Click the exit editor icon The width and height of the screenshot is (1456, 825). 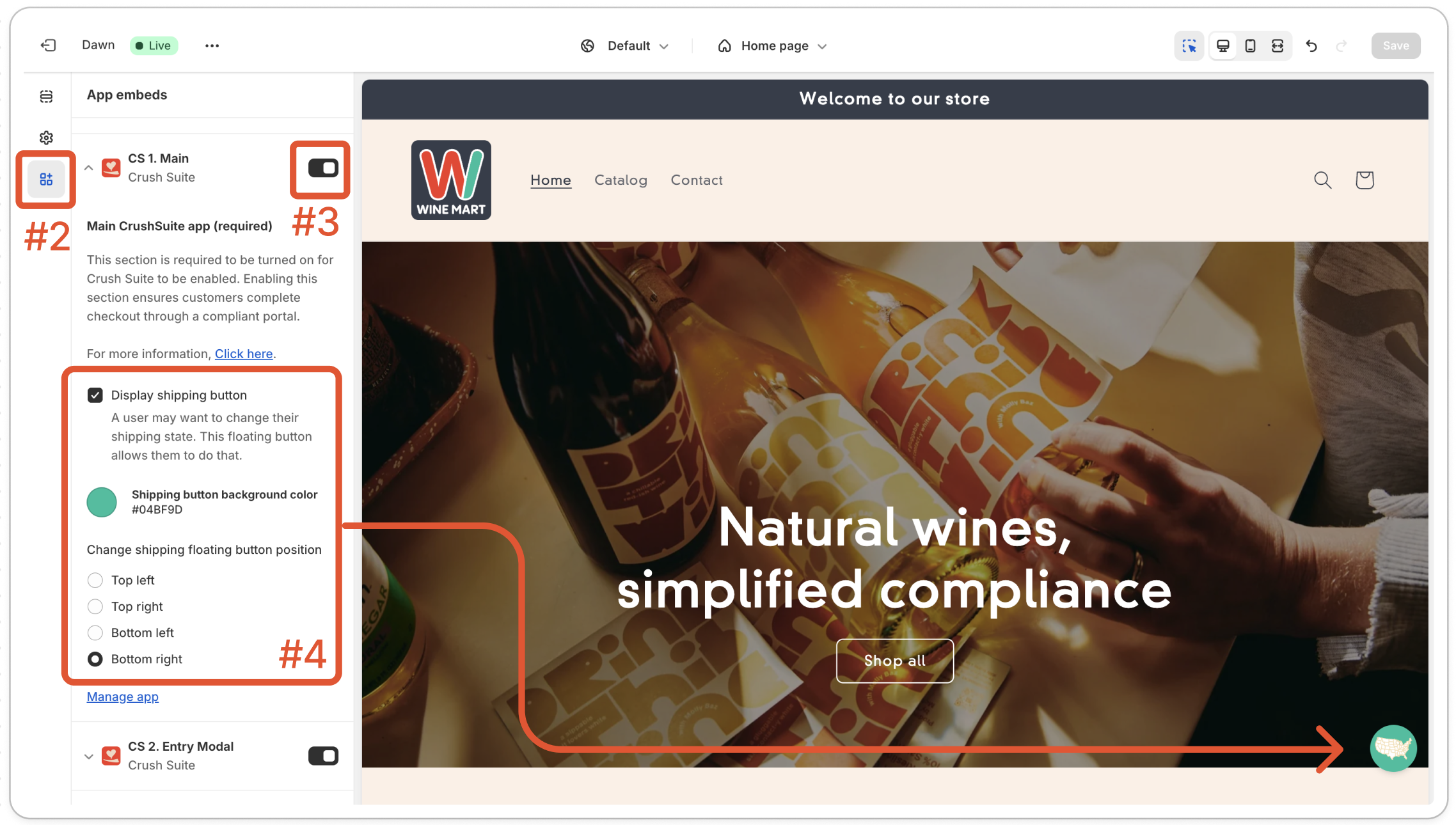pyautogui.click(x=49, y=45)
